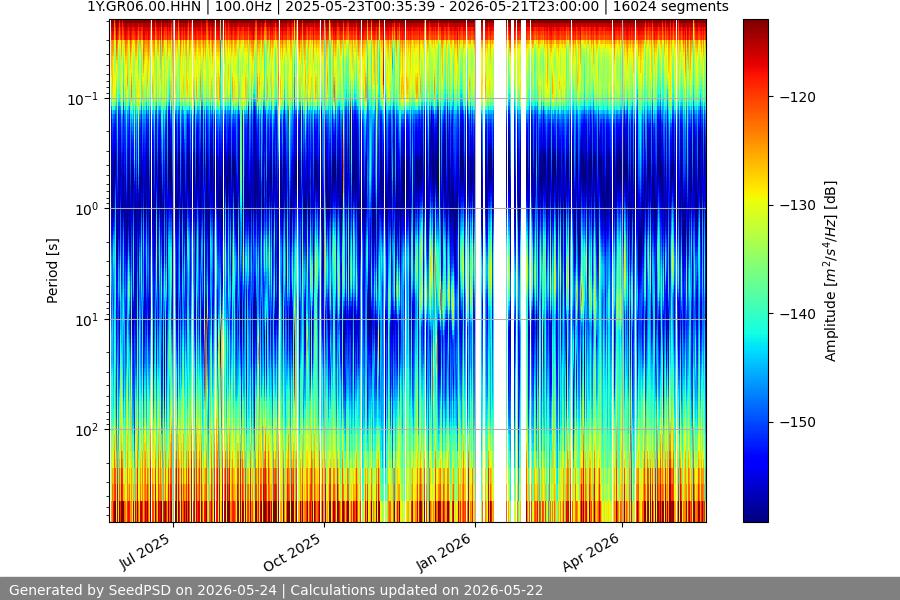Click the 10⁻¹ period tick label
The height and width of the screenshot is (600, 900).
point(82,99)
